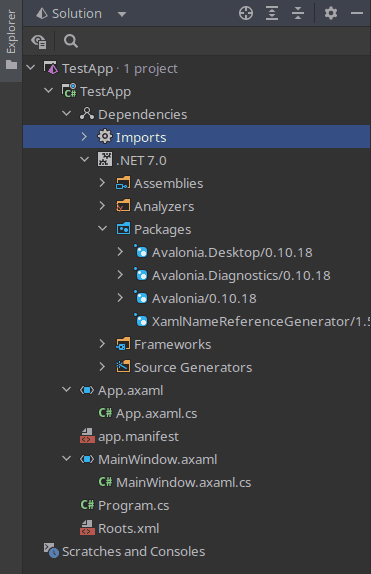This screenshot has height=574, width=371.
Task: Toggle the show all files eye icon
Action: pyautogui.click(x=39, y=41)
